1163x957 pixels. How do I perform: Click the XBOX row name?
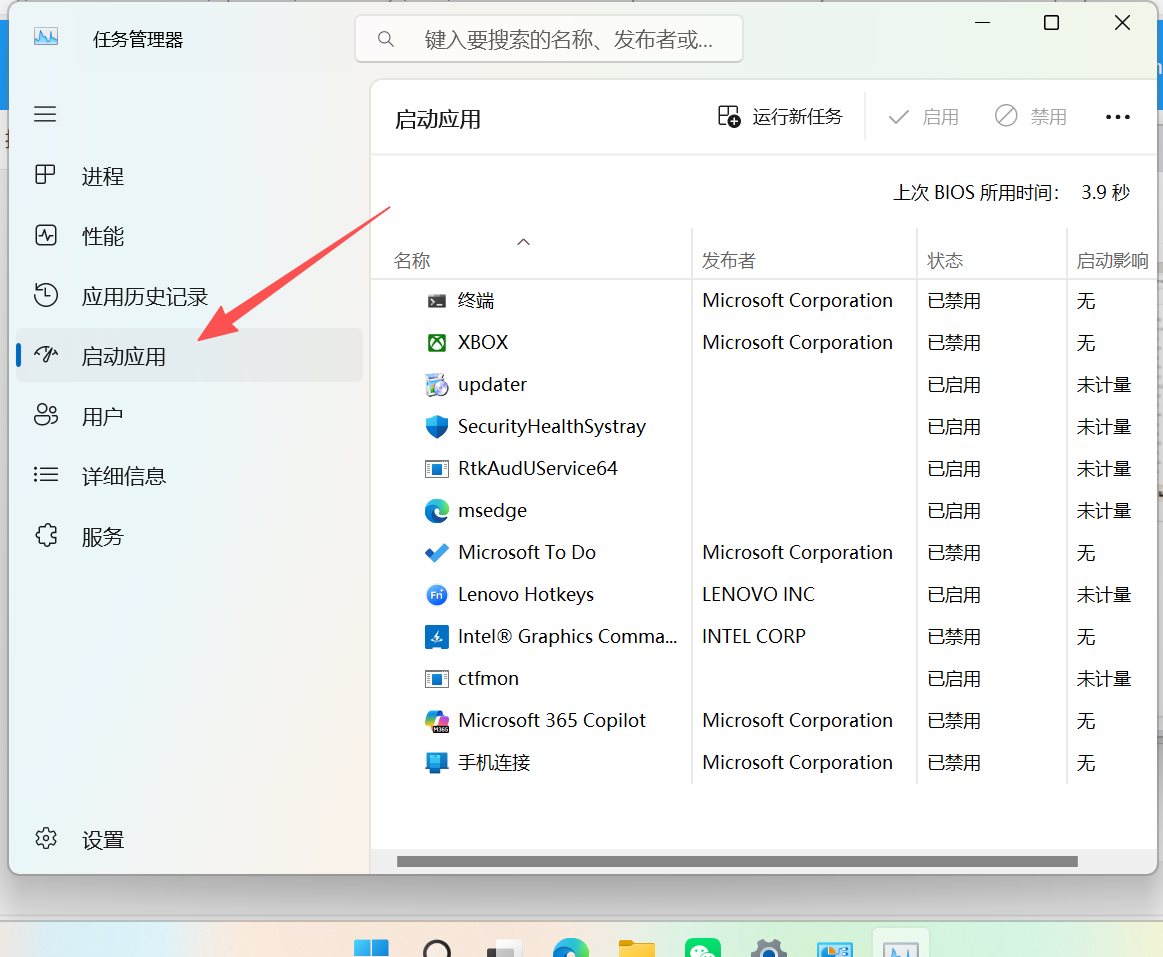(x=483, y=343)
